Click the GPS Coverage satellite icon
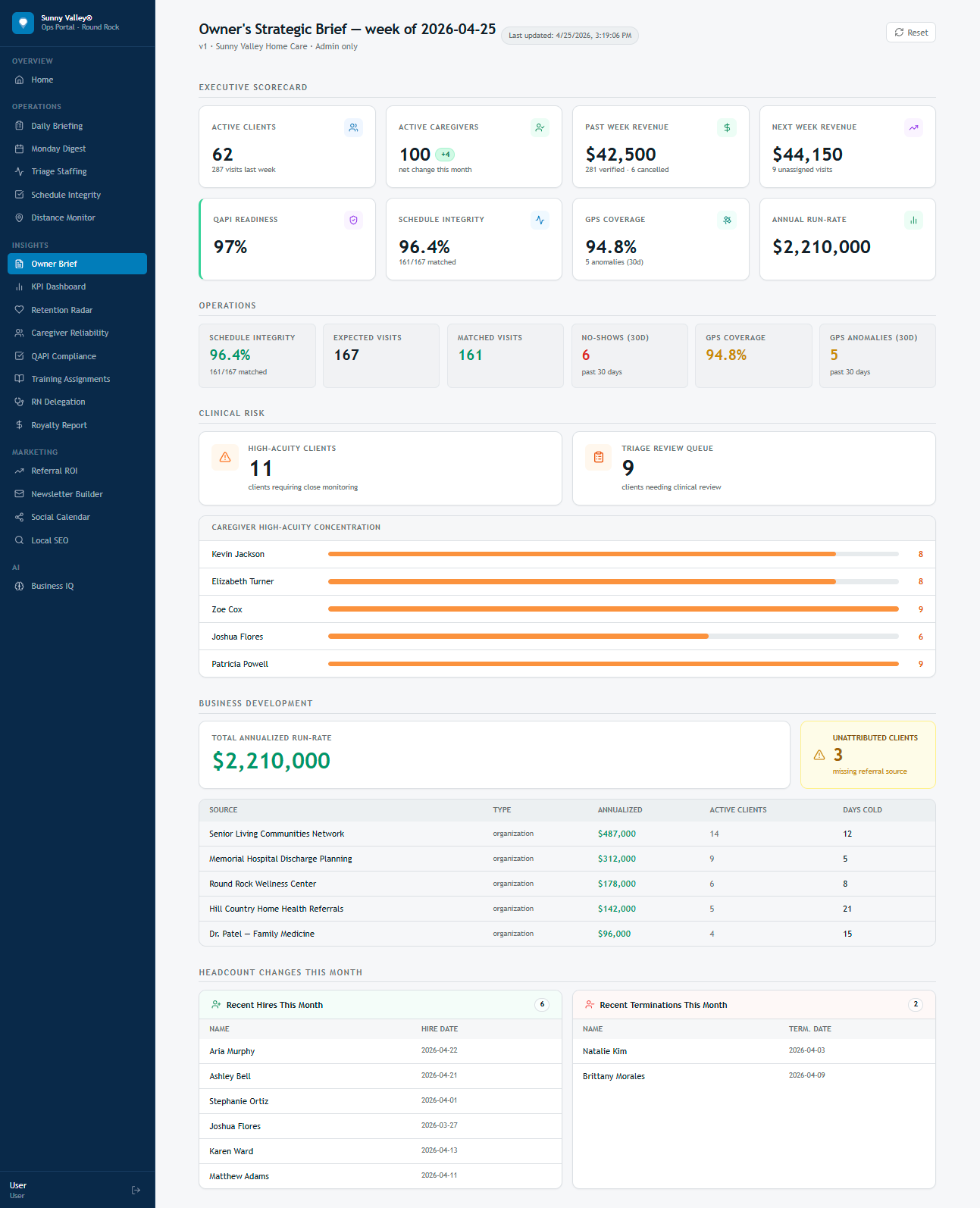 tap(726, 221)
